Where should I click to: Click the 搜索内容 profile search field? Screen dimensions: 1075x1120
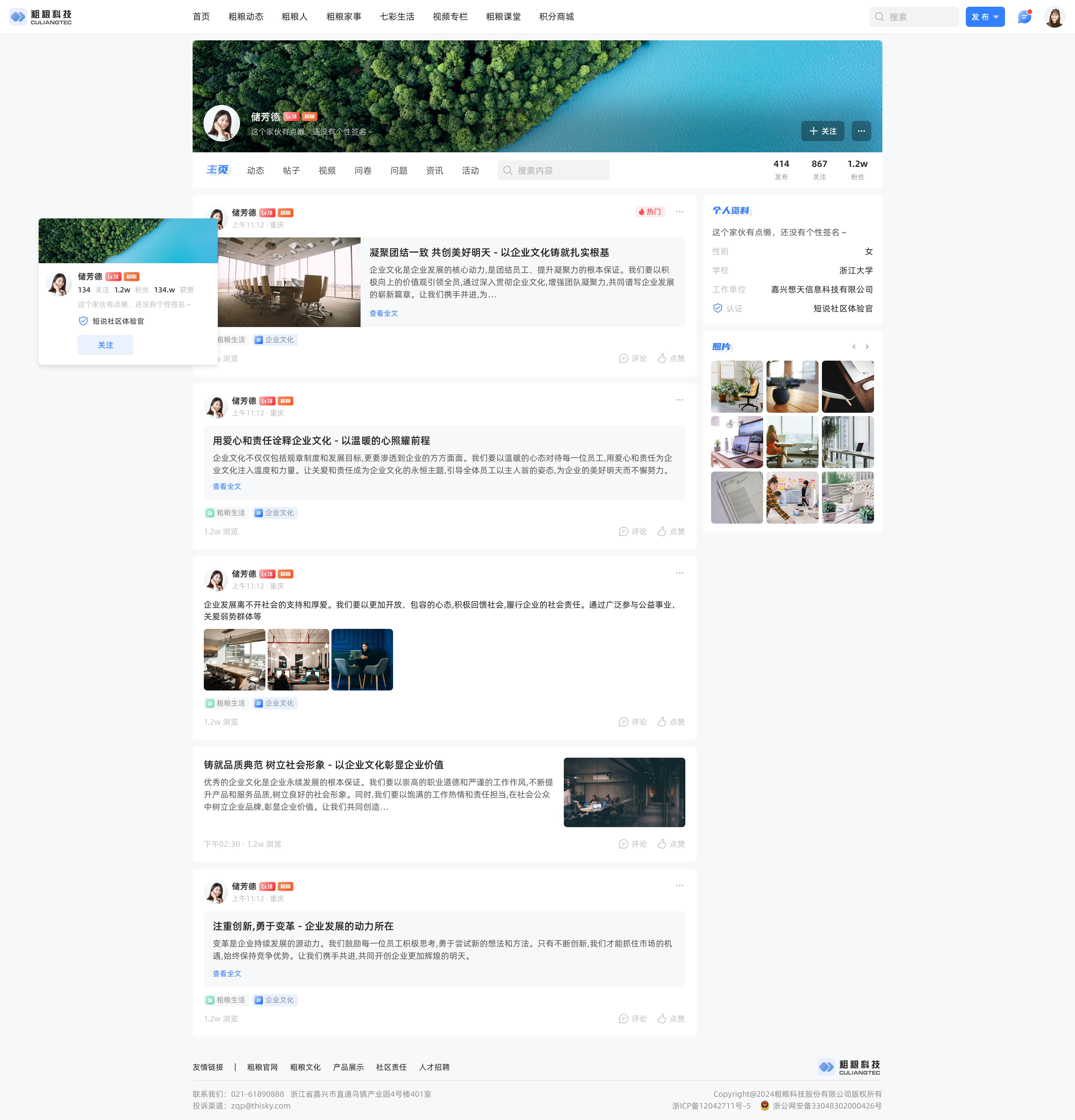553,170
